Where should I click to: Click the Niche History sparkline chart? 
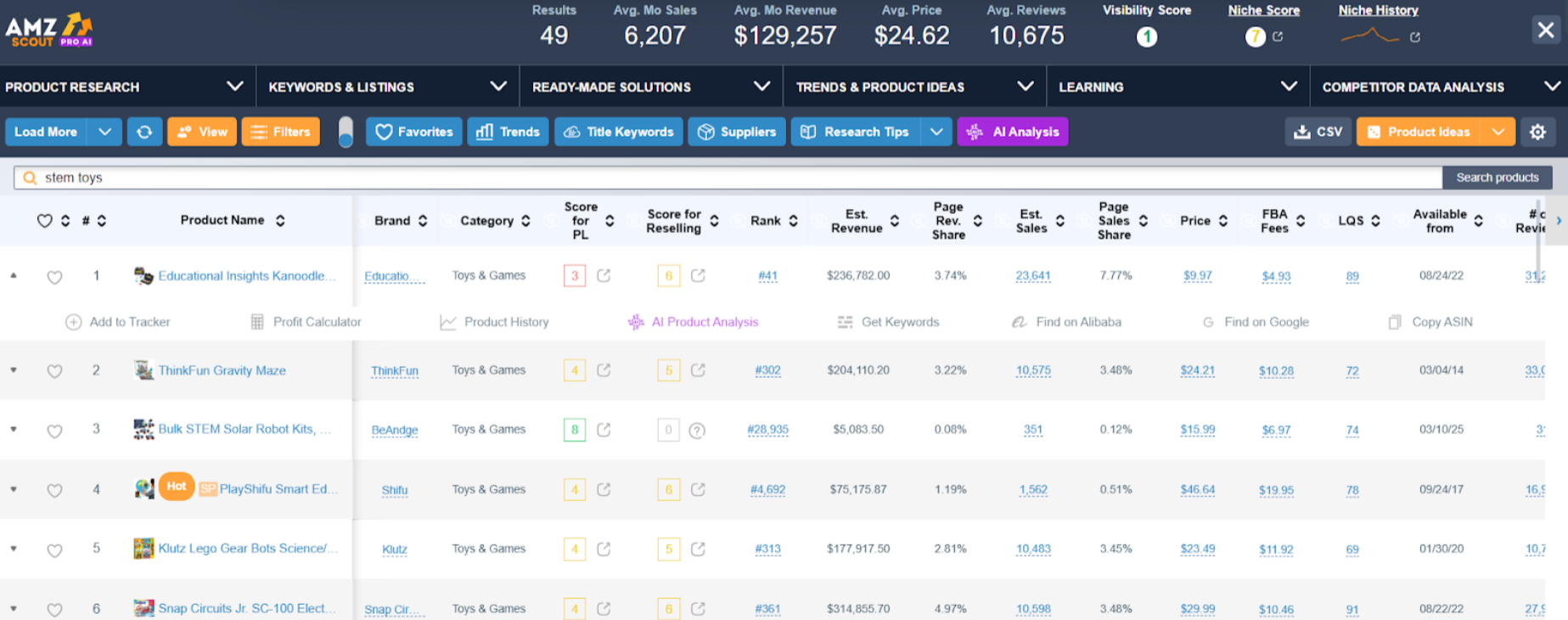click(x=1369, y=37)
